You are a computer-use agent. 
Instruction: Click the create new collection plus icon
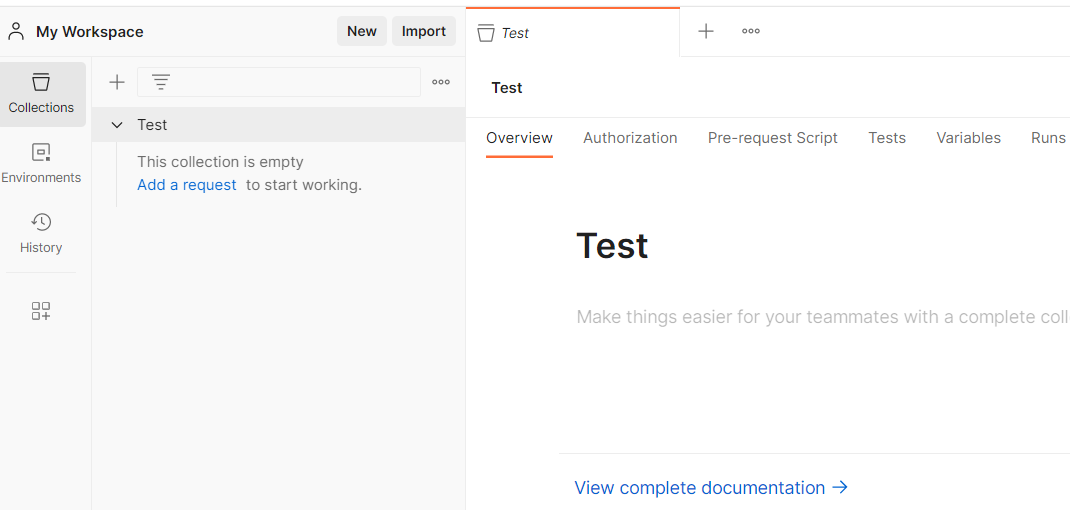pos(117,82)
